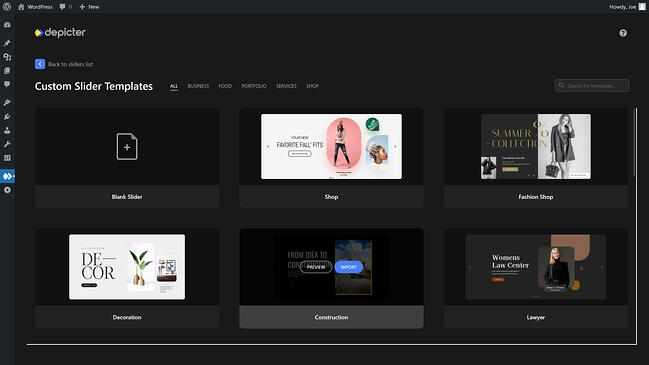Open the Posts pin icon in sidebar
The height and width of the screenshot is (365, 649).
tap(7, 43)
